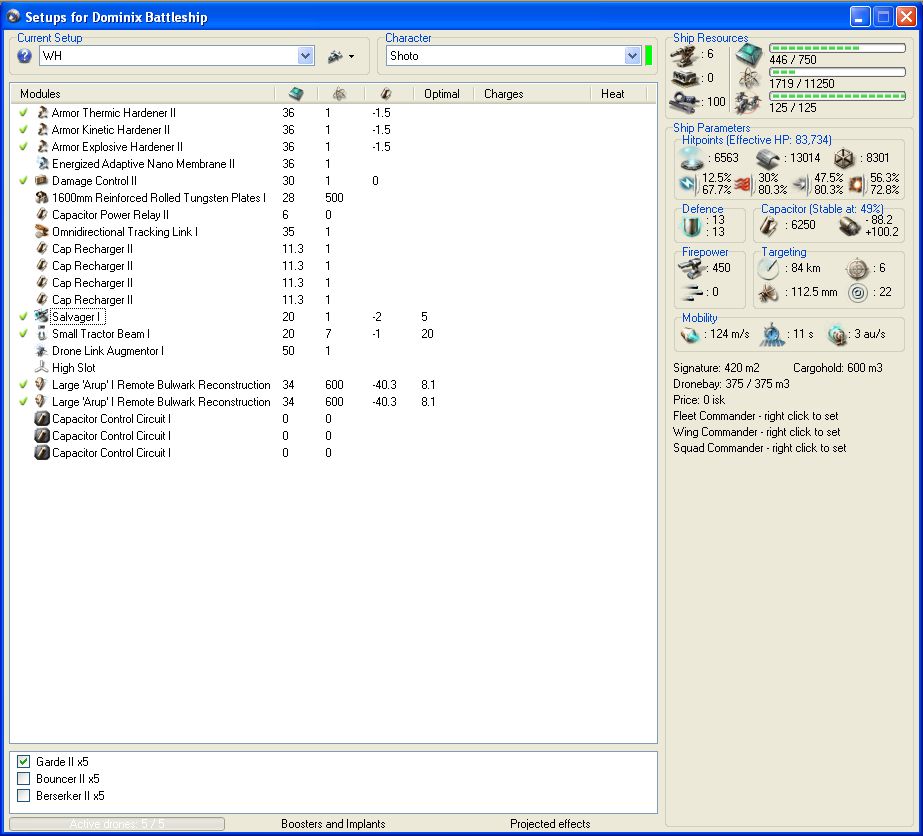Toggle Damage Control II active checkmark
Screen dimensions: 923x836
pyautogui.click(x=24, y=181)
